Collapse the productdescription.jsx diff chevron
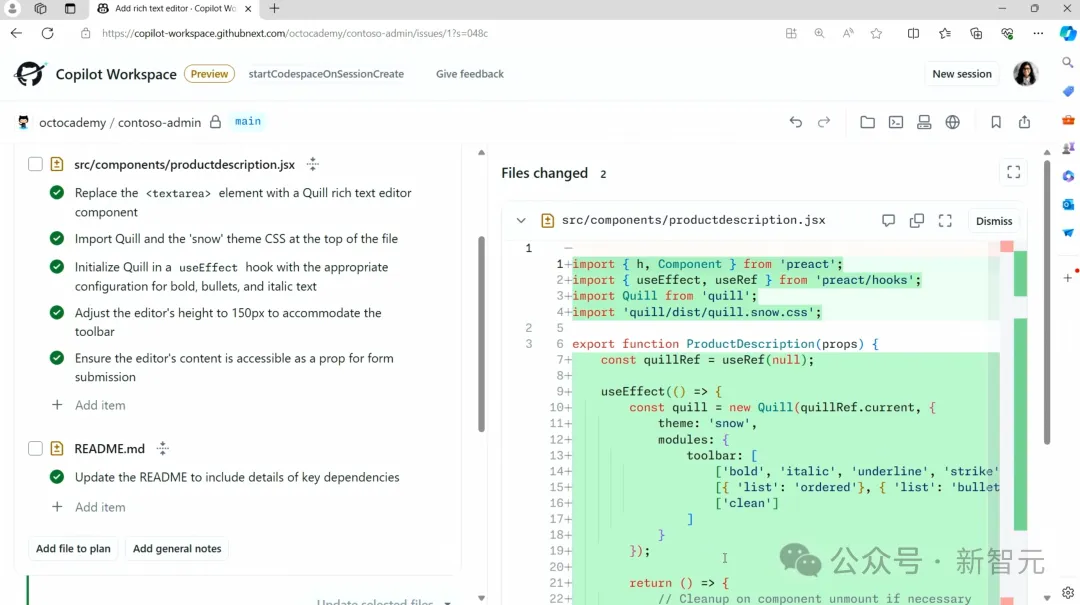 pos(521,221)
